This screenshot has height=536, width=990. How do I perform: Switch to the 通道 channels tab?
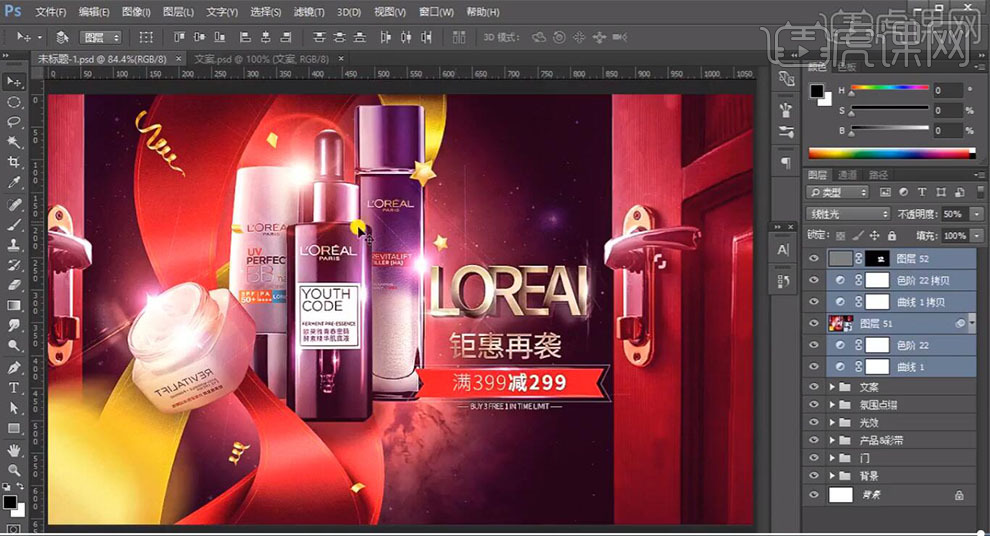click(x=847, y=175)
